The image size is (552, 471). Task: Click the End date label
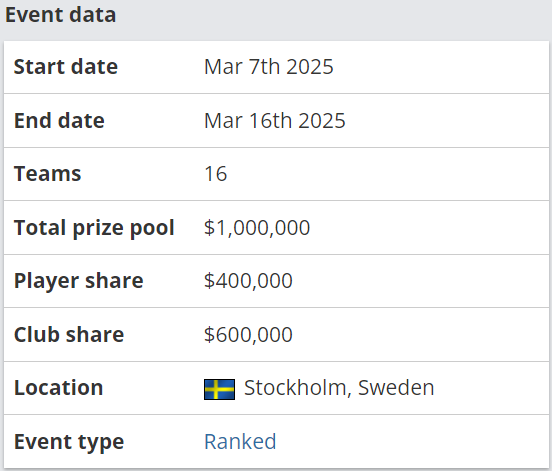point(59,120)
